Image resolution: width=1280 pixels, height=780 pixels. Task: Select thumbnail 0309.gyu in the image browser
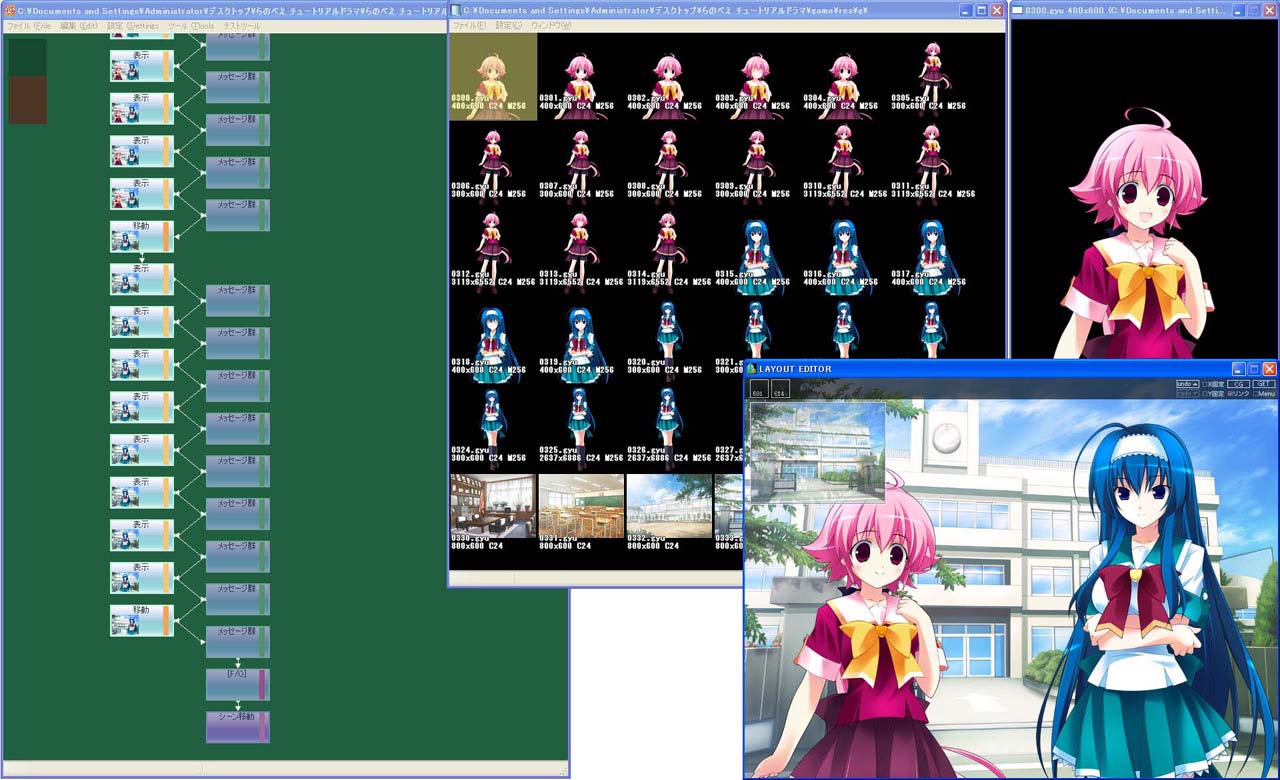(x=757, y=164)
